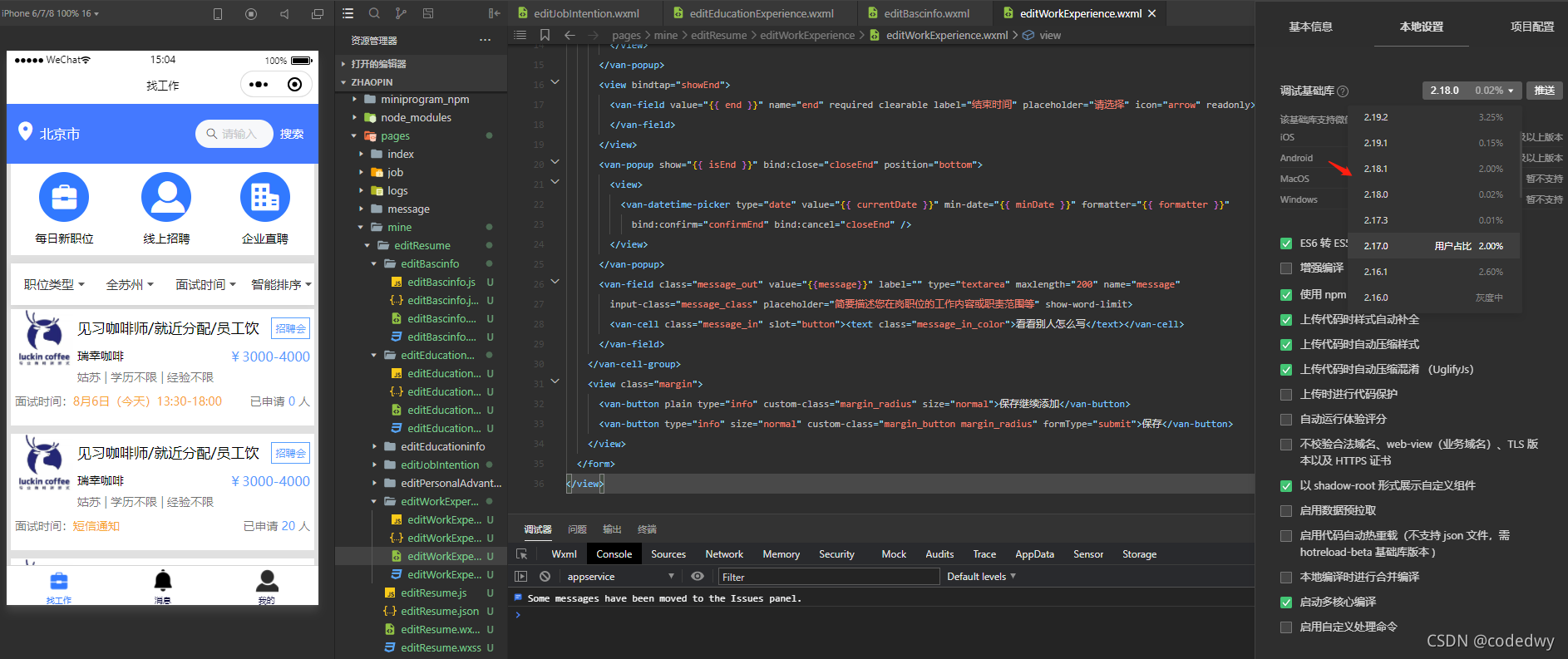Toggle the 使用 npm checkbox
Viewport: 1568px width, 659px height.
(1286, 294)
